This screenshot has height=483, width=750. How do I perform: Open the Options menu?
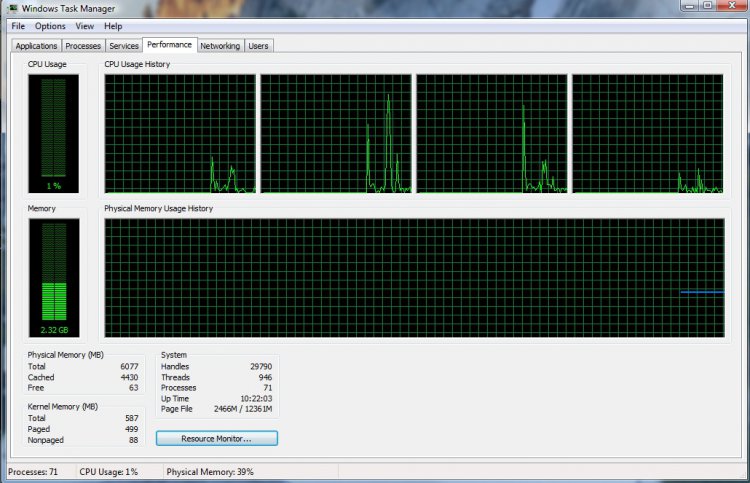(x=50, y=26)
